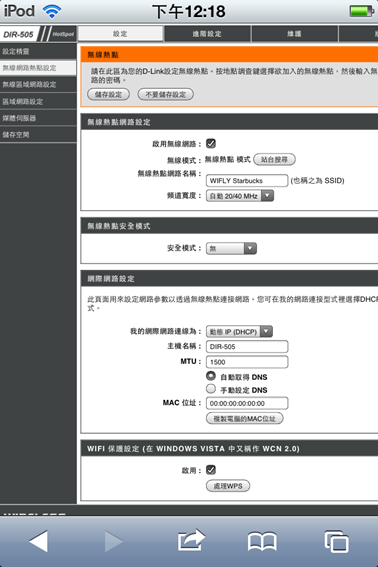Open 無線網路熱點設定 in sidebar

click(38, 68)
